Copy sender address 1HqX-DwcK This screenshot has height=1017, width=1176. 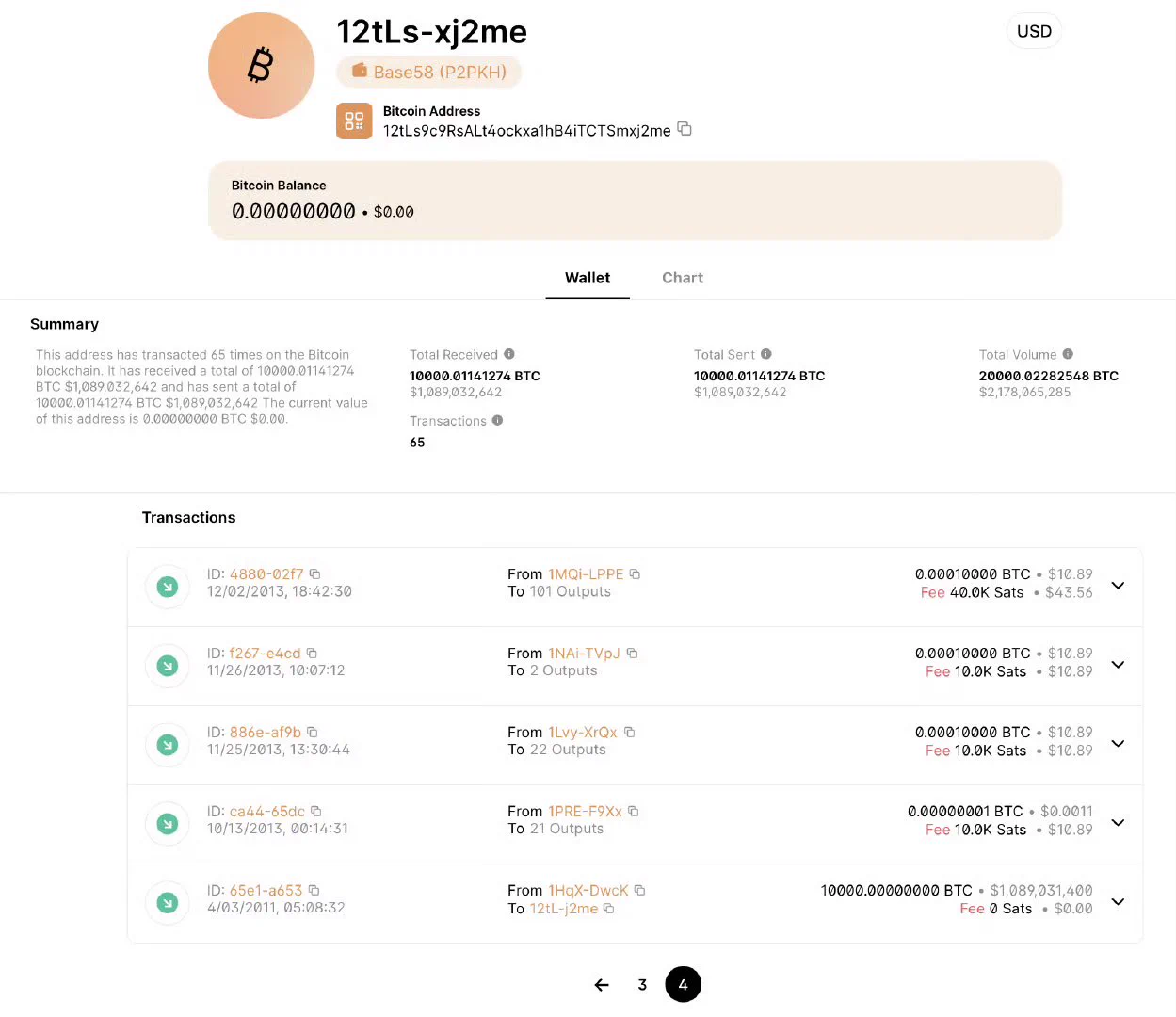click(639, 890)
